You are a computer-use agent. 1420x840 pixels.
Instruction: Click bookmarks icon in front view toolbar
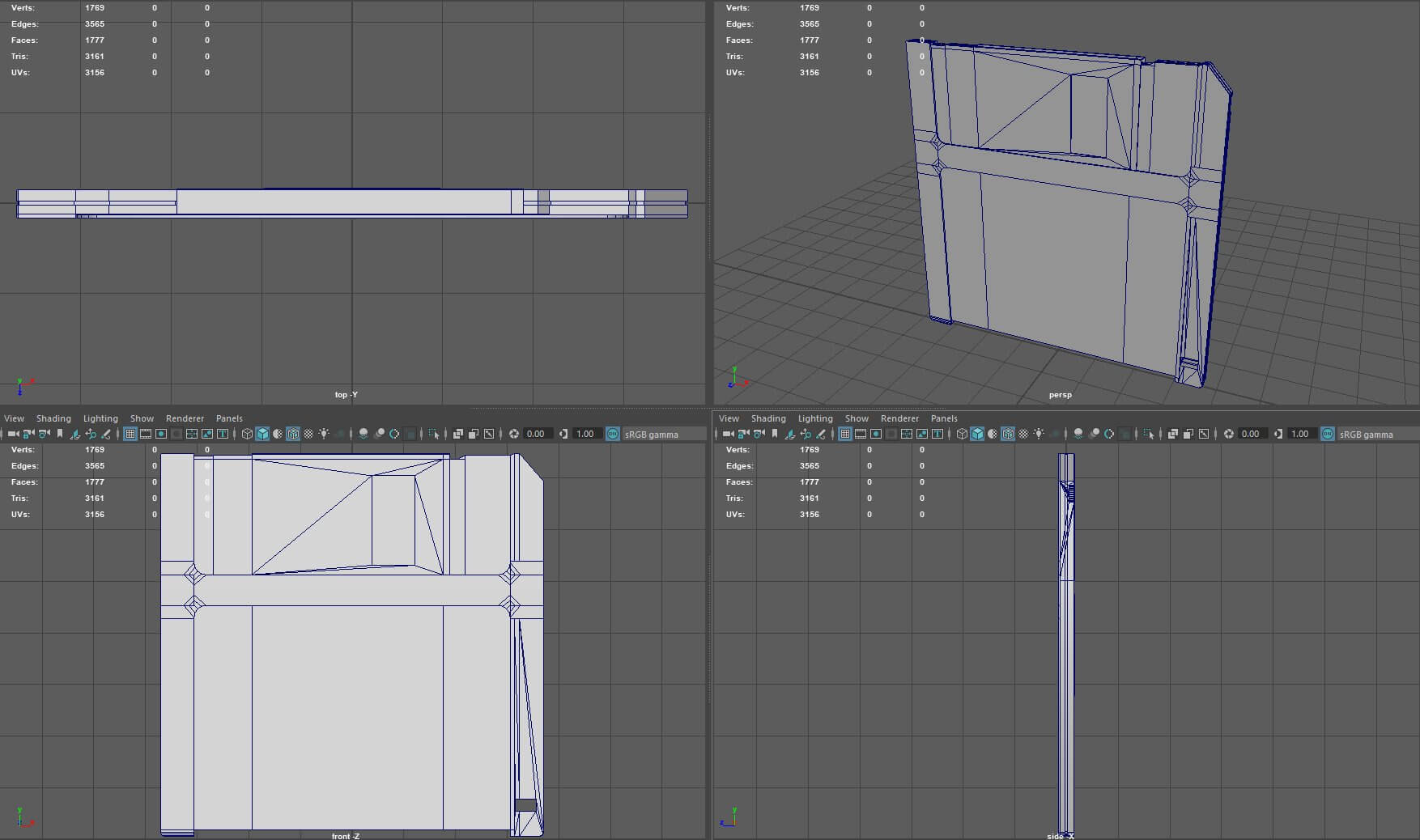(60, 435)
